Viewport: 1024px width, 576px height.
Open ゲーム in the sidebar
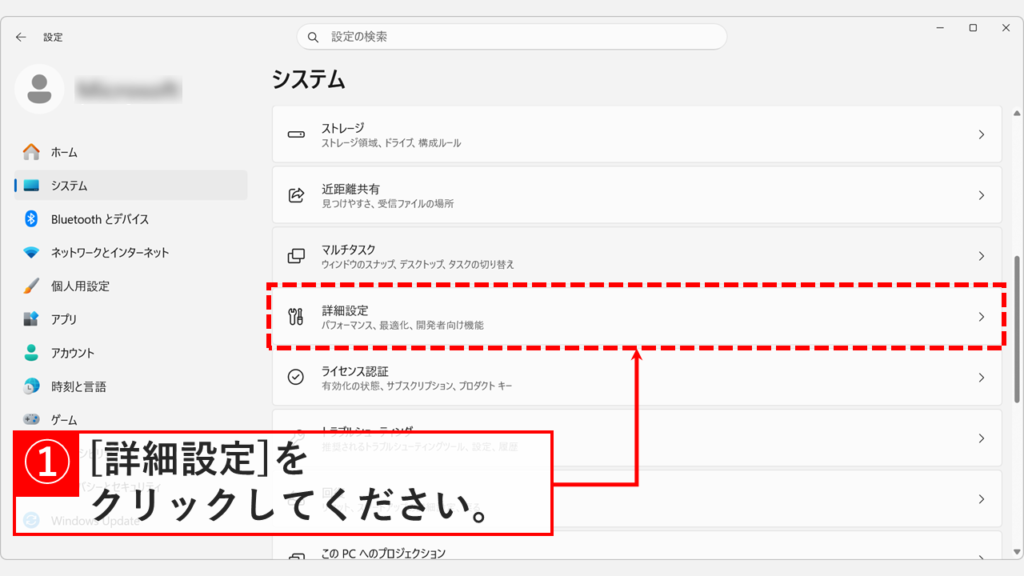(131, 419)
